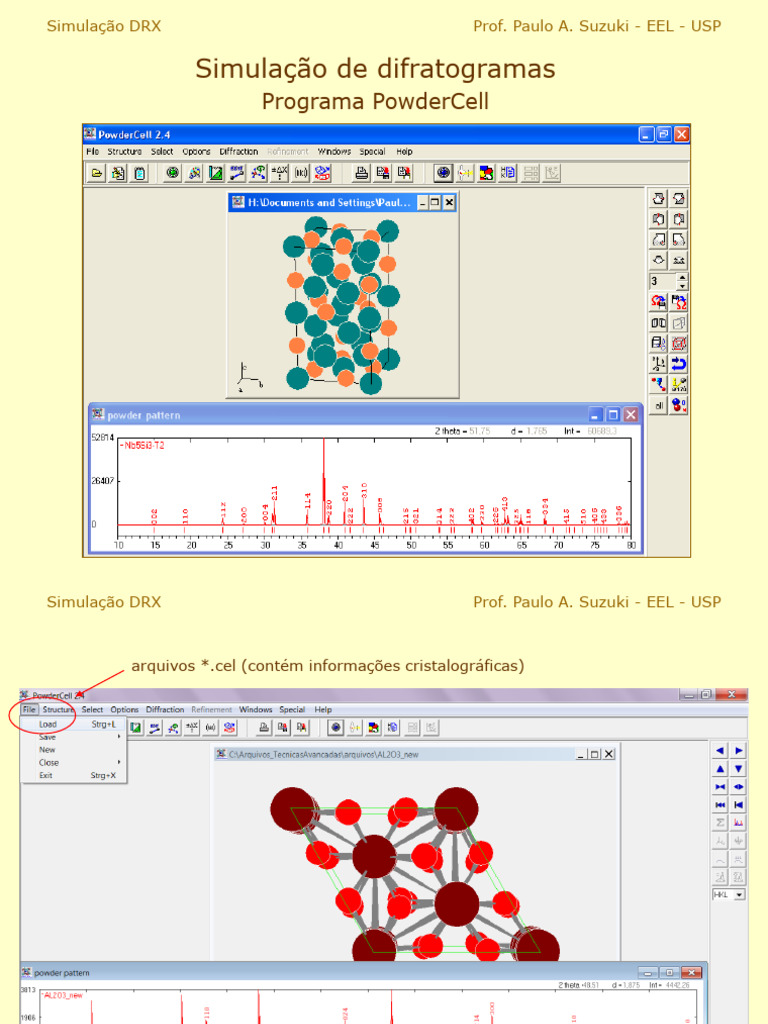Screen dimensions: 768x1024
Task: Choose New in the File menu
Action: point(74,750)
